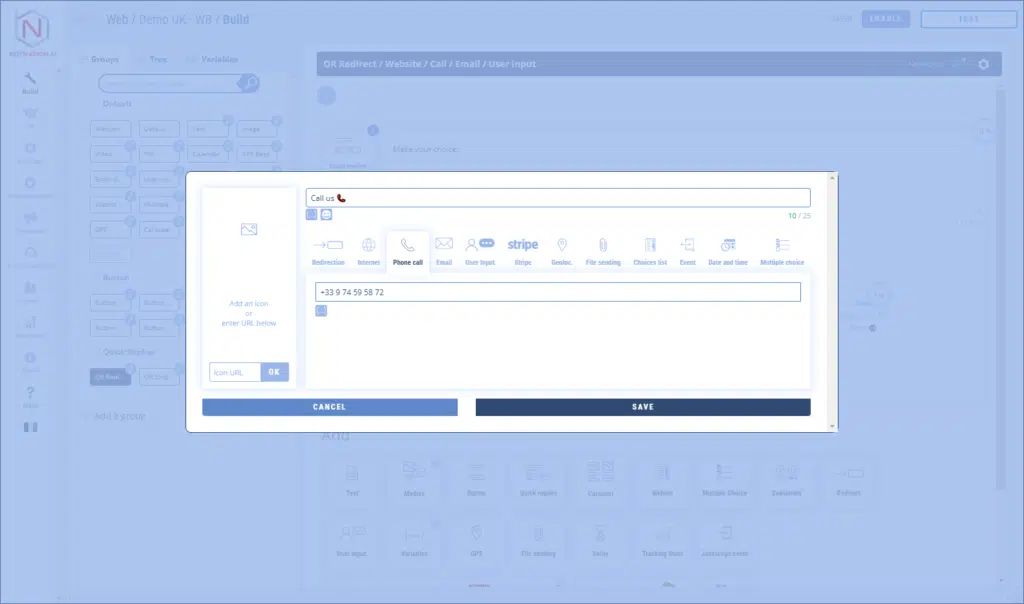Confirm icon URL with the OK button
The image size is (1024, 604).
click(275, 372)
